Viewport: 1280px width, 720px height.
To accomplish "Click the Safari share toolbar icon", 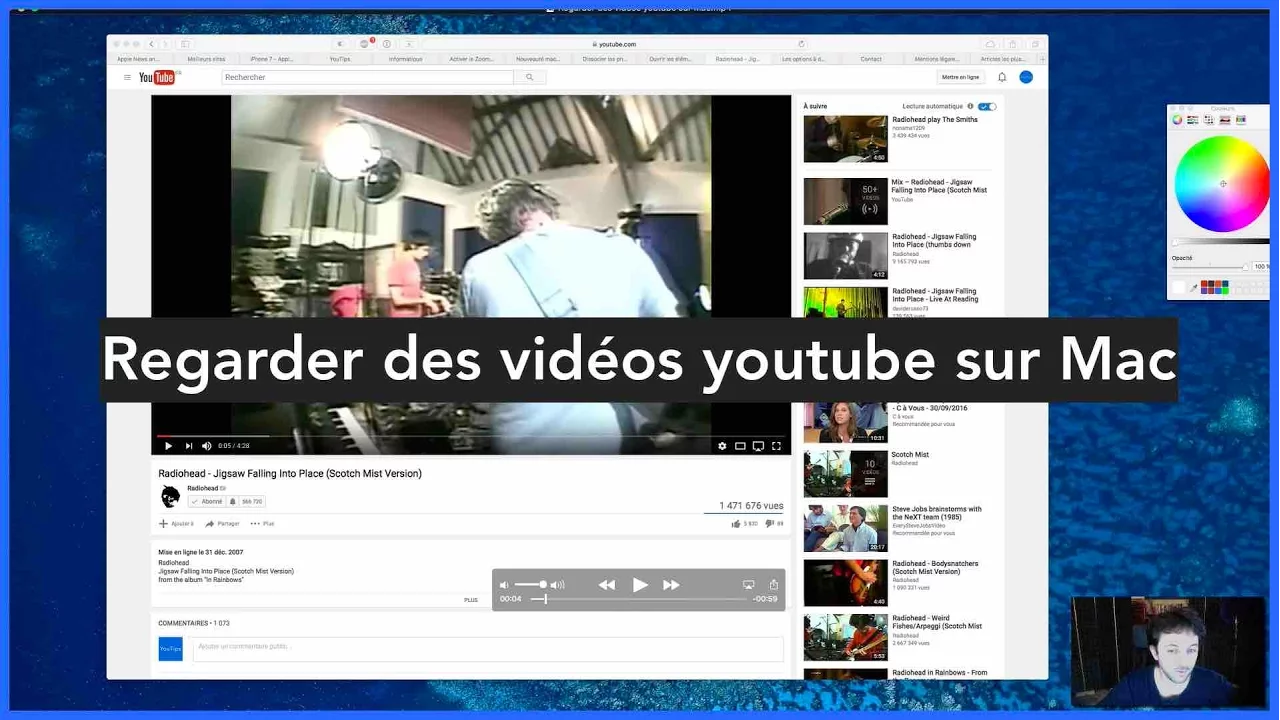I will click(x=1012, y=44).
